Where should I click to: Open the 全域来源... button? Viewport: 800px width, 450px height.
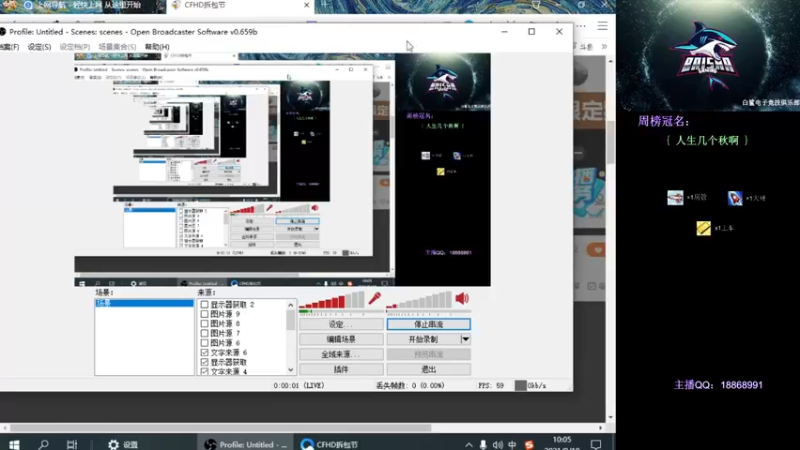(341, 354)
